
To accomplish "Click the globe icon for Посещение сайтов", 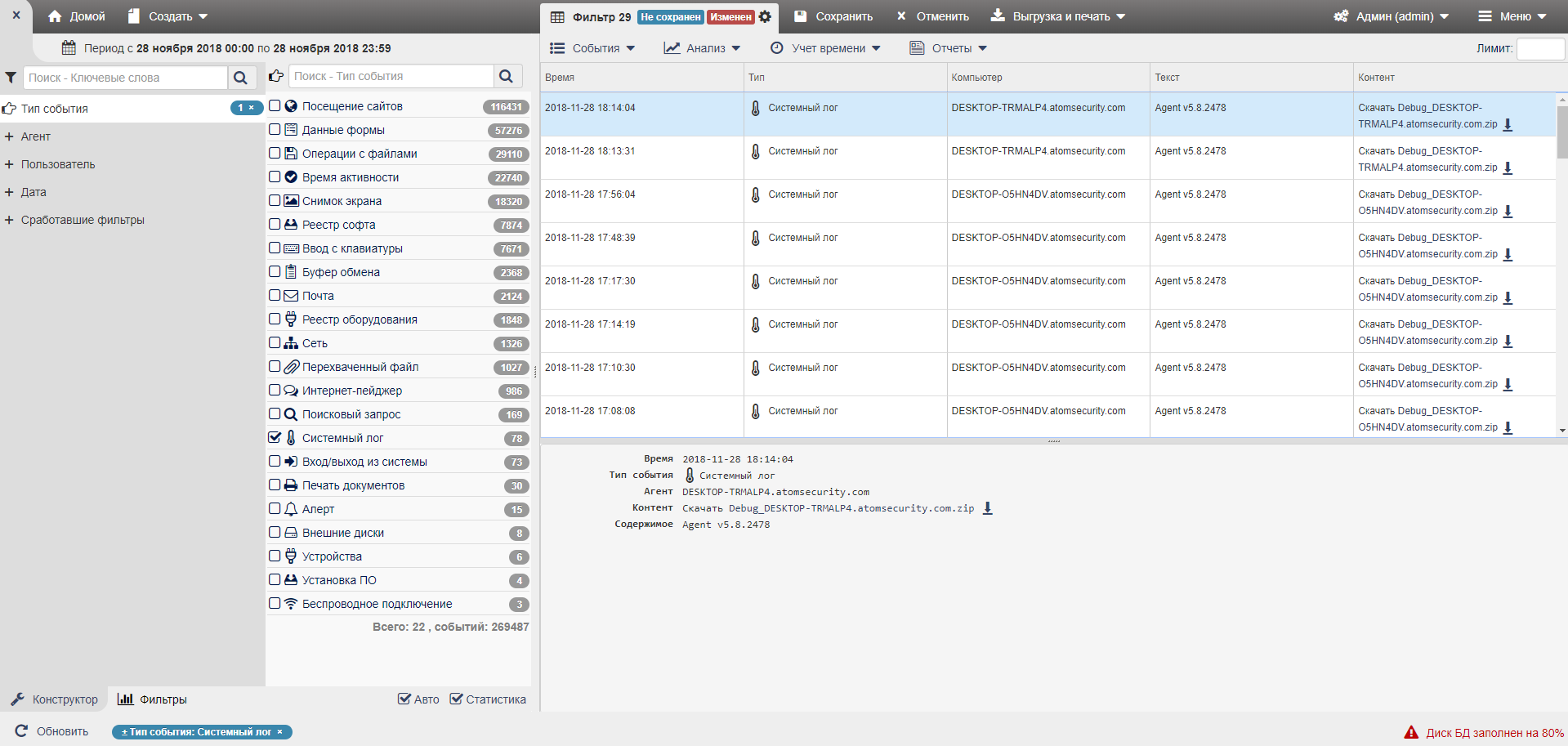I will click(x=291, y=106).
